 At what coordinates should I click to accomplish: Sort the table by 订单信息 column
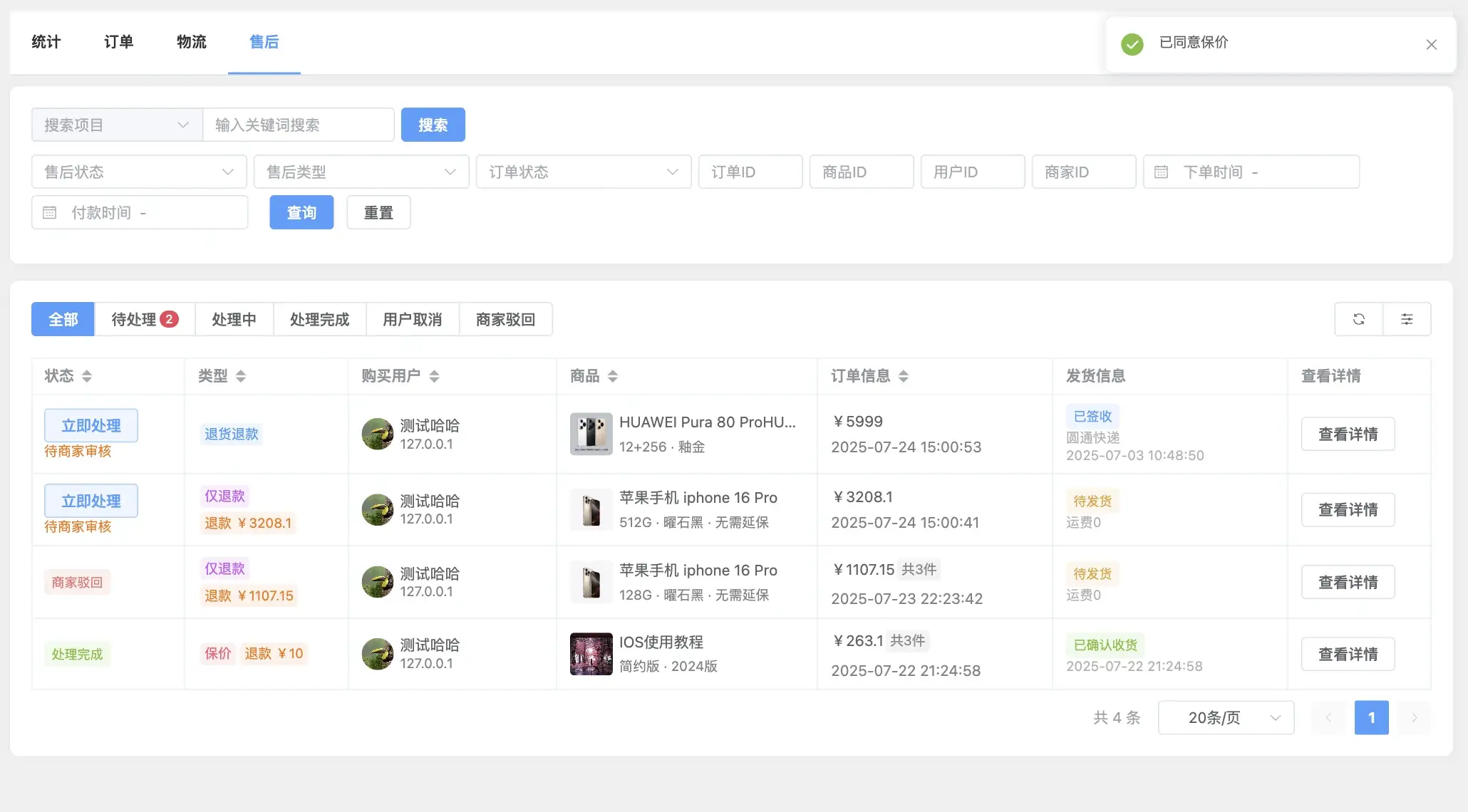tap(904, 376)
